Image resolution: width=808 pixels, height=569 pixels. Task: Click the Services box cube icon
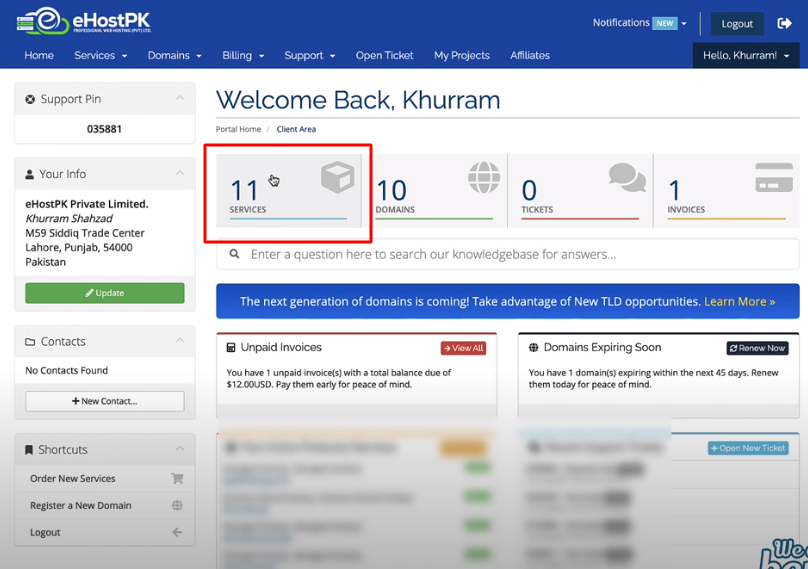pos(338,177)
